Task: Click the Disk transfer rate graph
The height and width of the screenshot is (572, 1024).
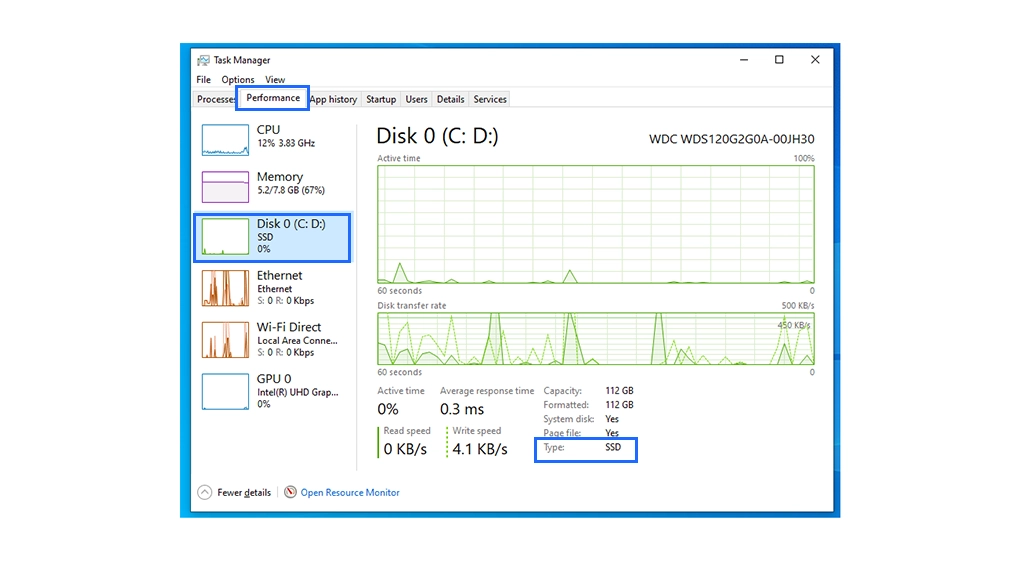Action: coord(595,338)
